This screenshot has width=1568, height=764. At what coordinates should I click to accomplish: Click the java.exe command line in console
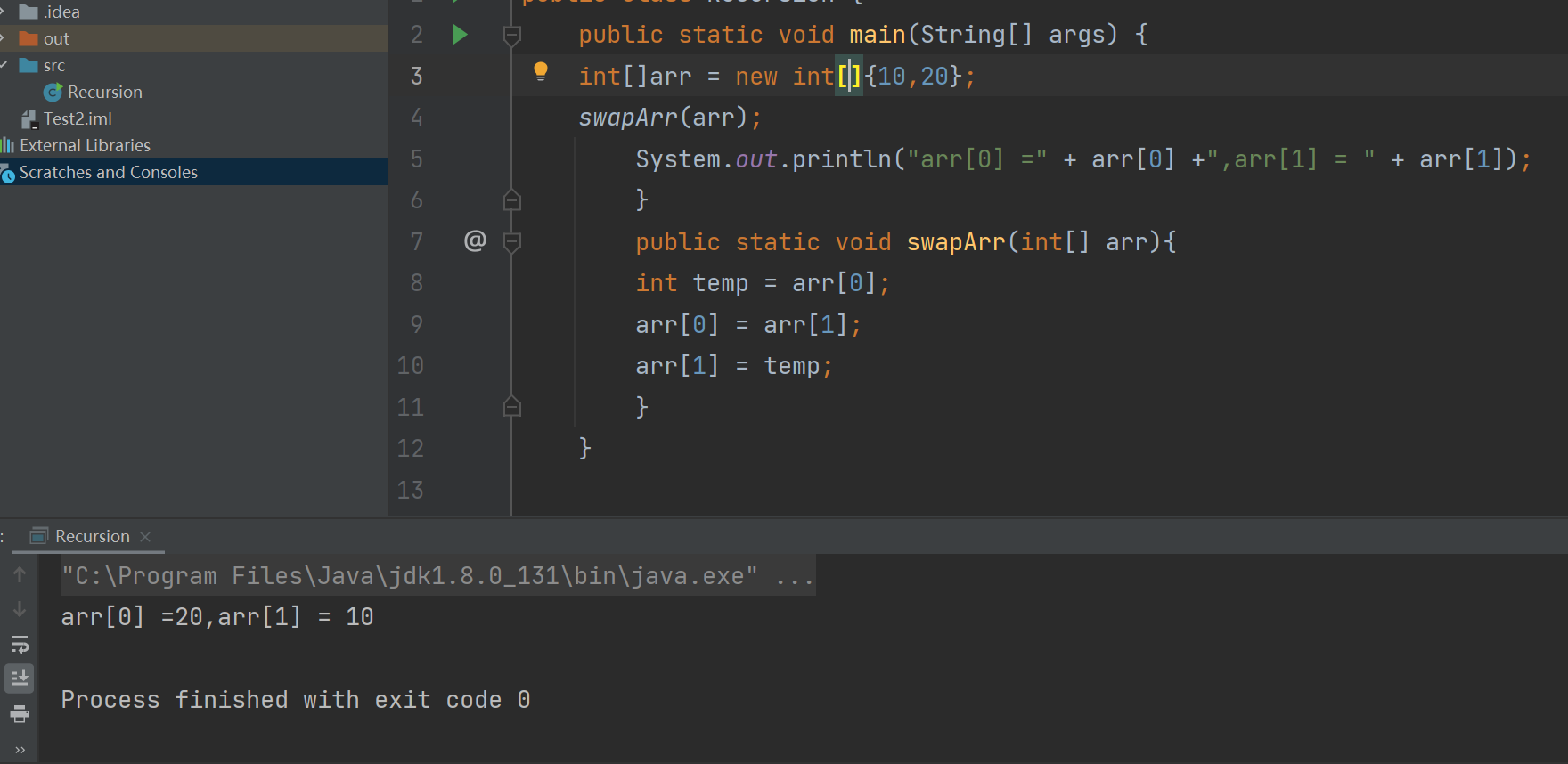[437, 576]
